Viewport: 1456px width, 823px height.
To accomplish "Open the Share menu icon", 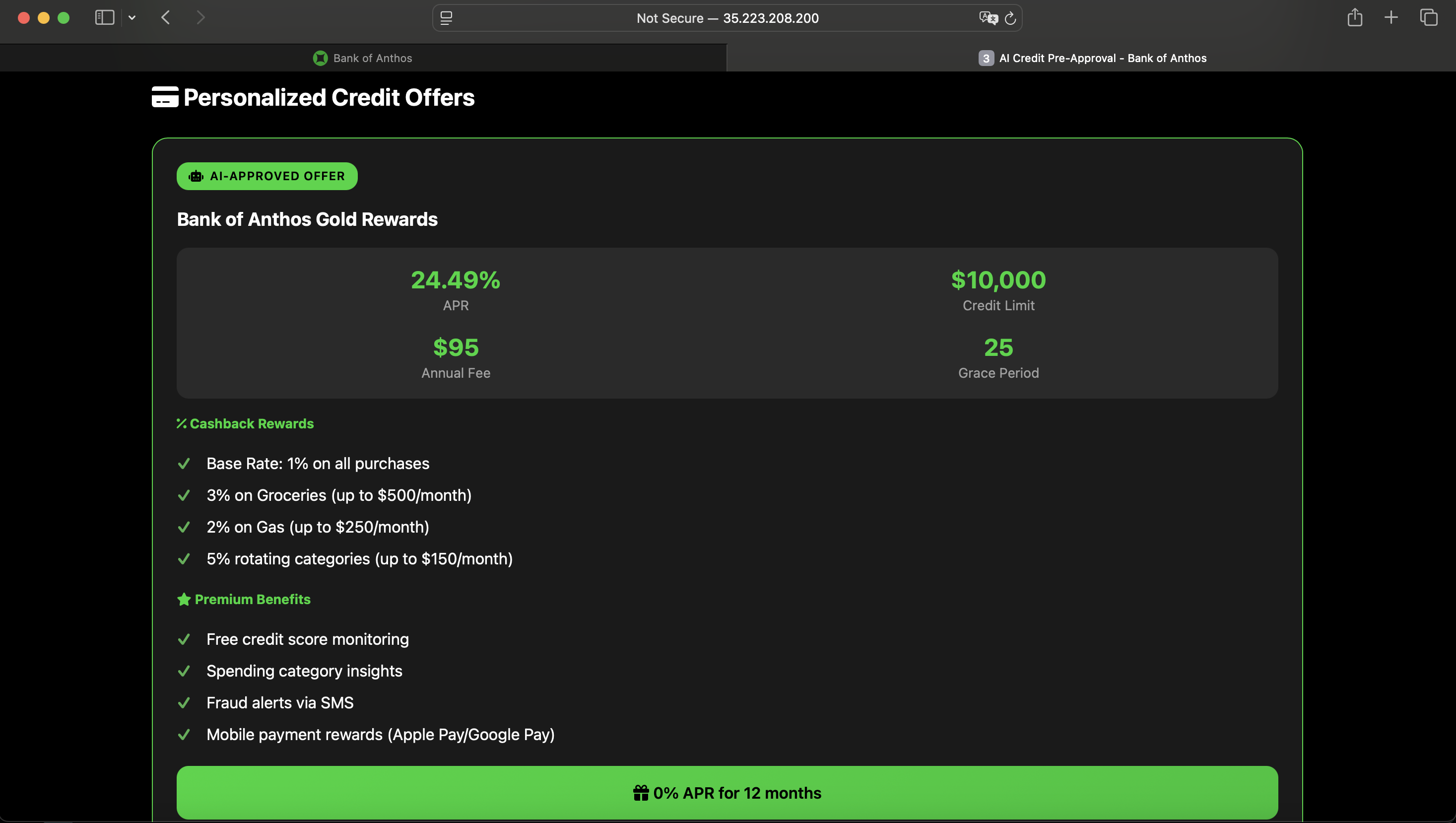I will click(x=1354, y=17).
